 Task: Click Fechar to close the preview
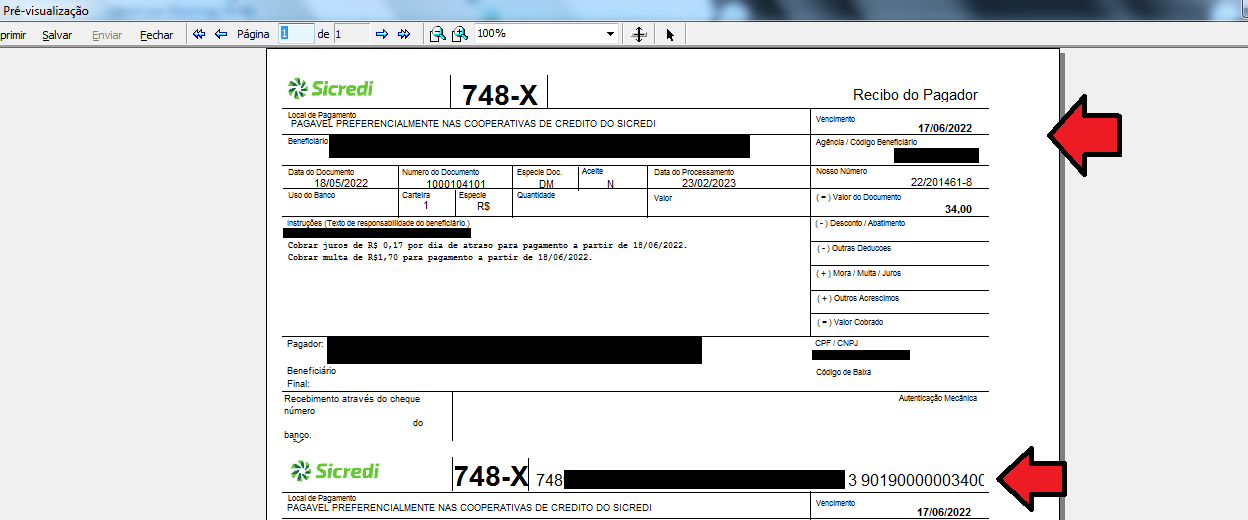click(156, 35)
